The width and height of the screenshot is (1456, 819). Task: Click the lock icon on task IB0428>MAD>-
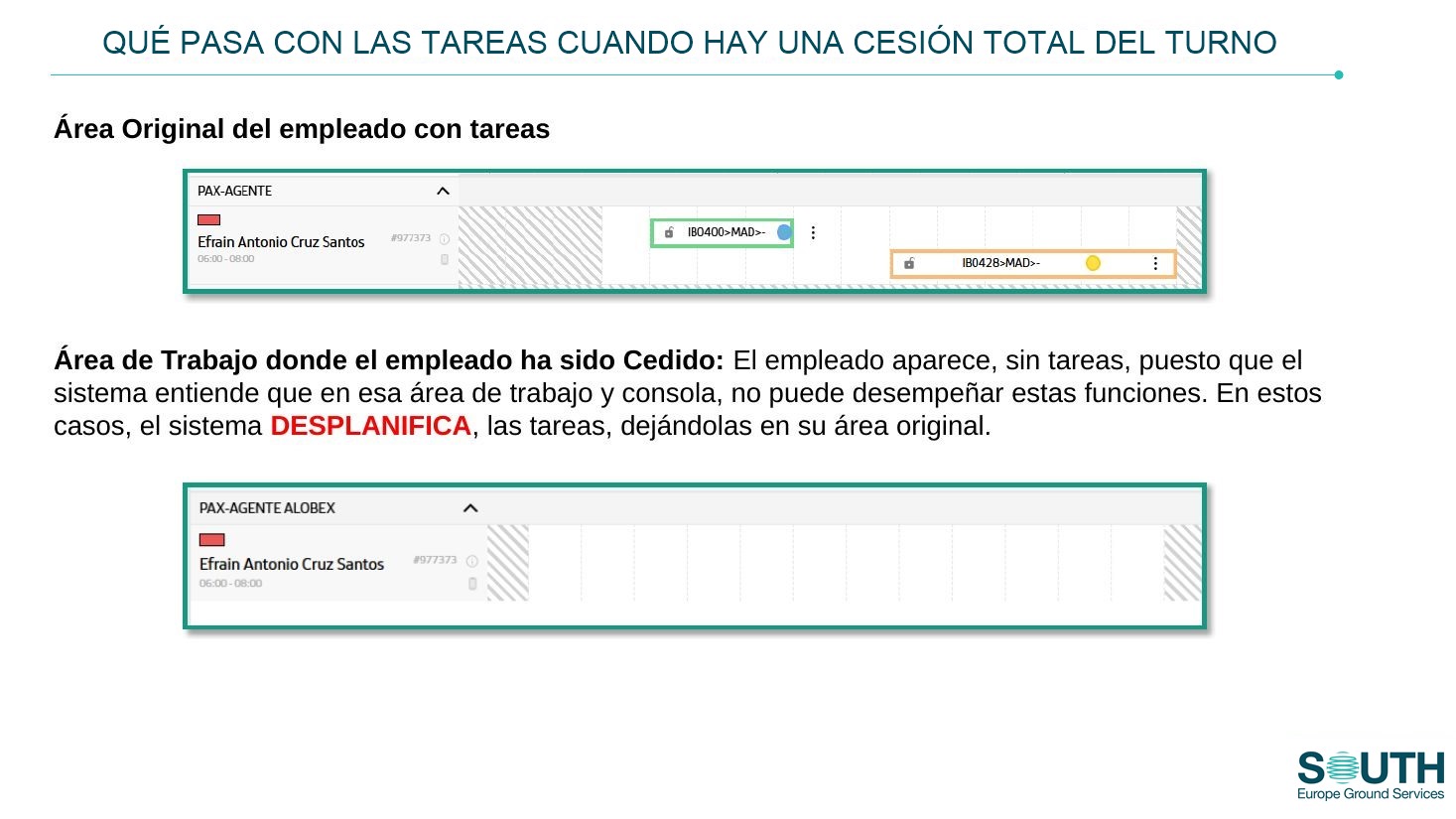909,263
